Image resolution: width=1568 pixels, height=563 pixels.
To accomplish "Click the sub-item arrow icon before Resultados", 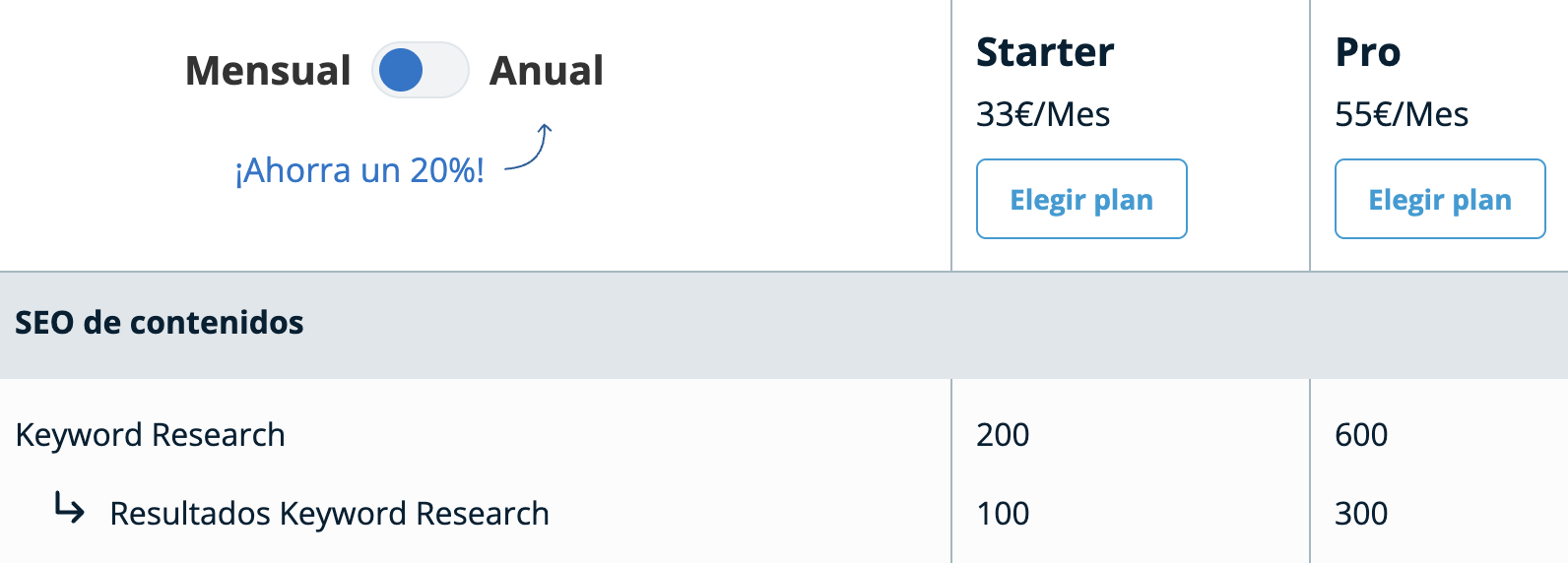I will click(x=69, y=509).
